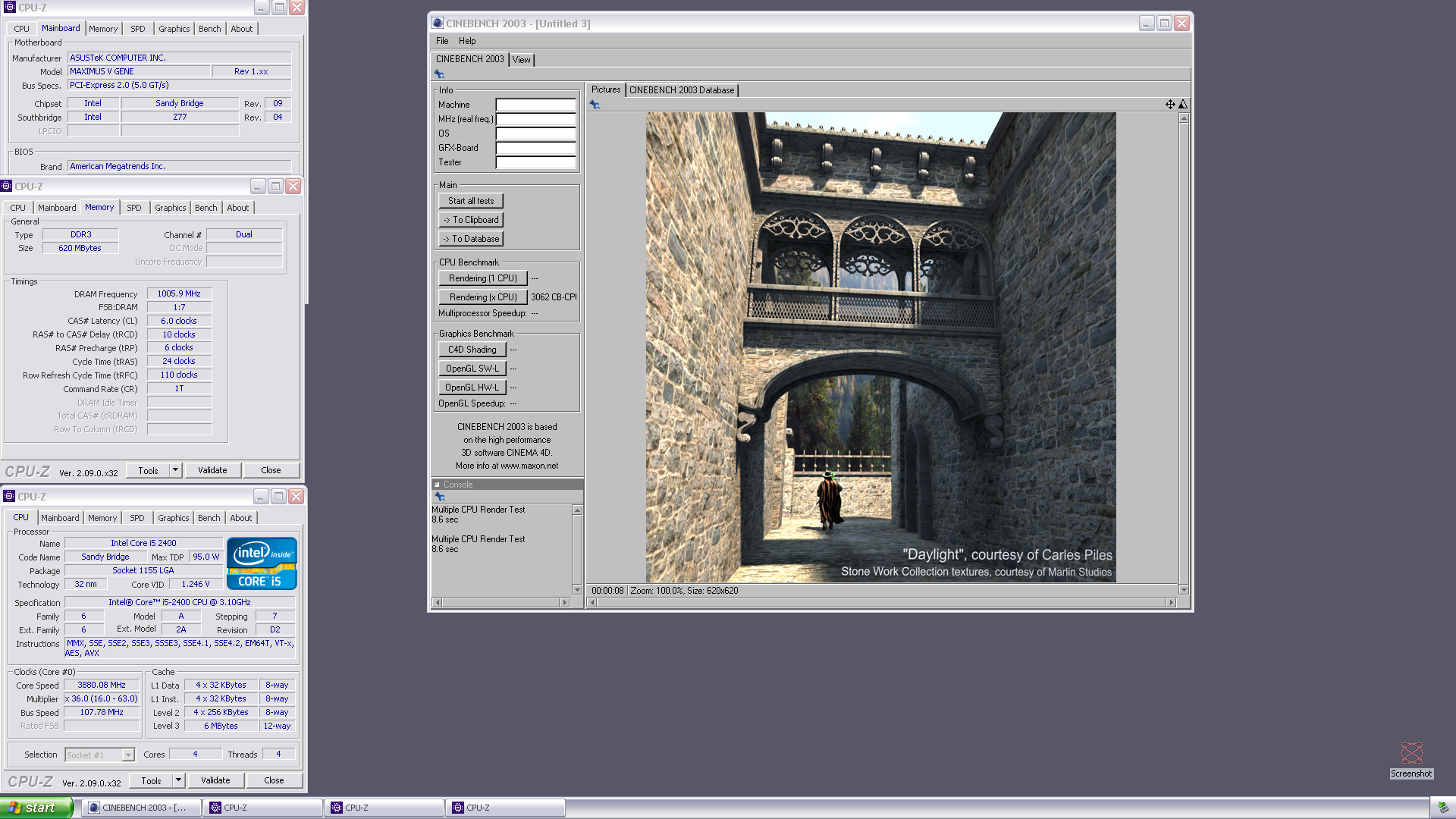The width and height of the screenshot is (1456, 819).
Task: Open the File menu in CINEBENCH
Action: pyautogui.click(x=442, y=41)
